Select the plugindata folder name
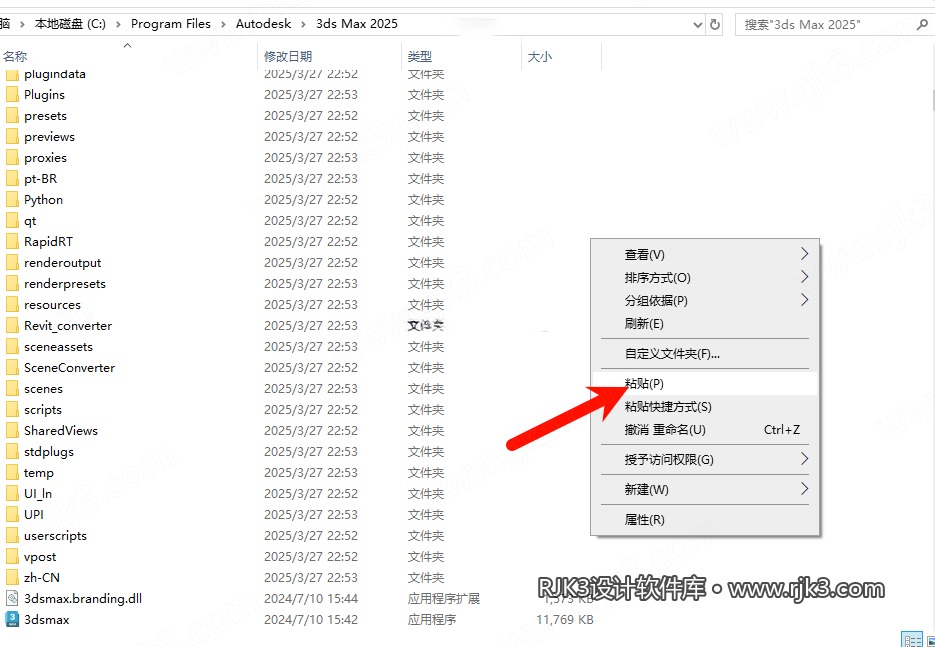Screen dimensions: 935x647 pos(55,75)
